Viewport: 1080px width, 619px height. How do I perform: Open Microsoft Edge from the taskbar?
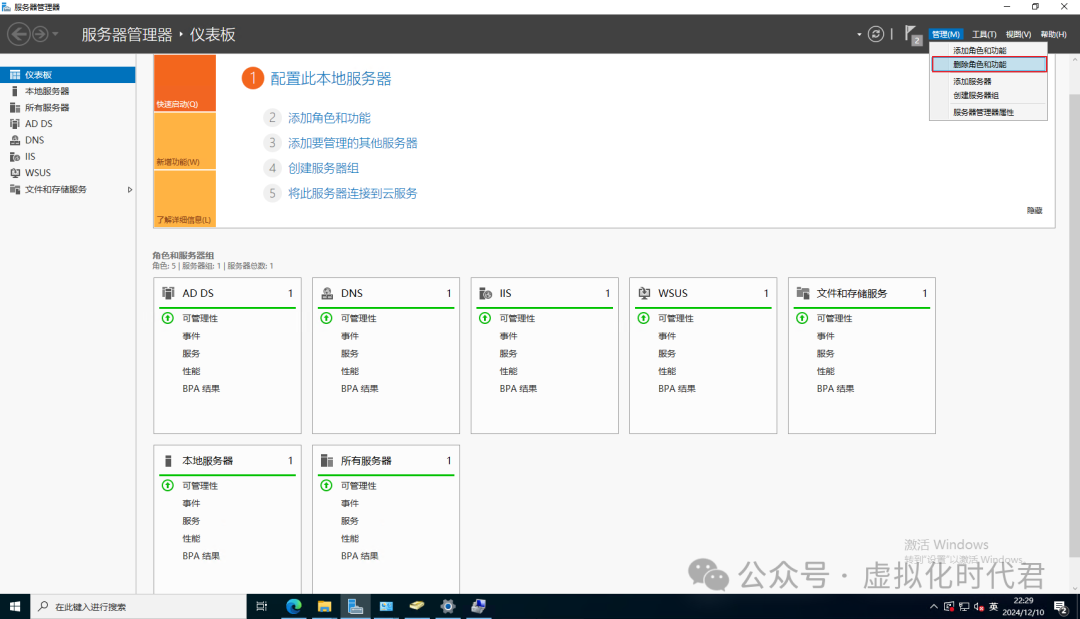pyautogui.click(x=294, y=606)
